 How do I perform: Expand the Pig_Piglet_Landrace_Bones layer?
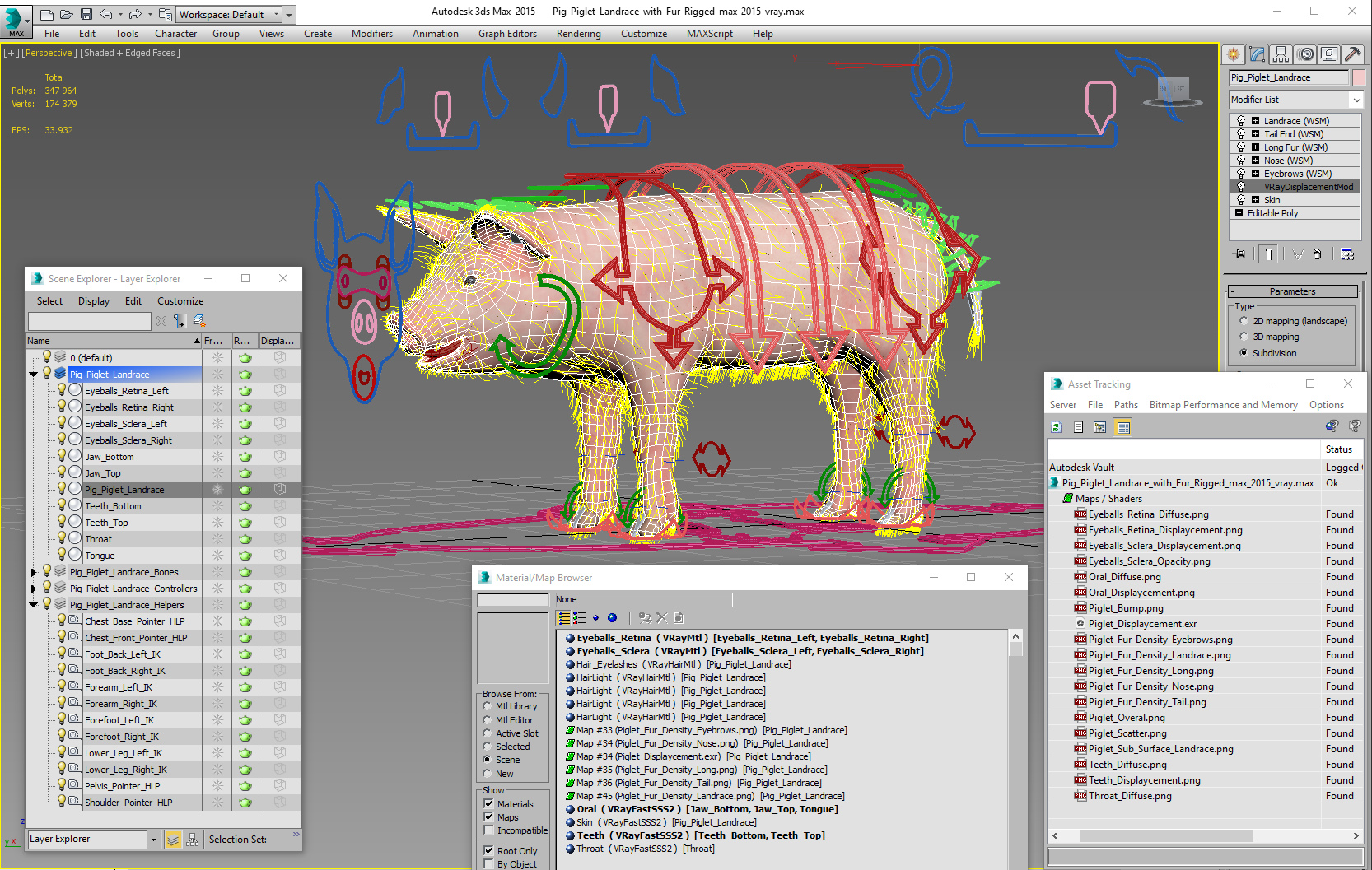(34, 572)
